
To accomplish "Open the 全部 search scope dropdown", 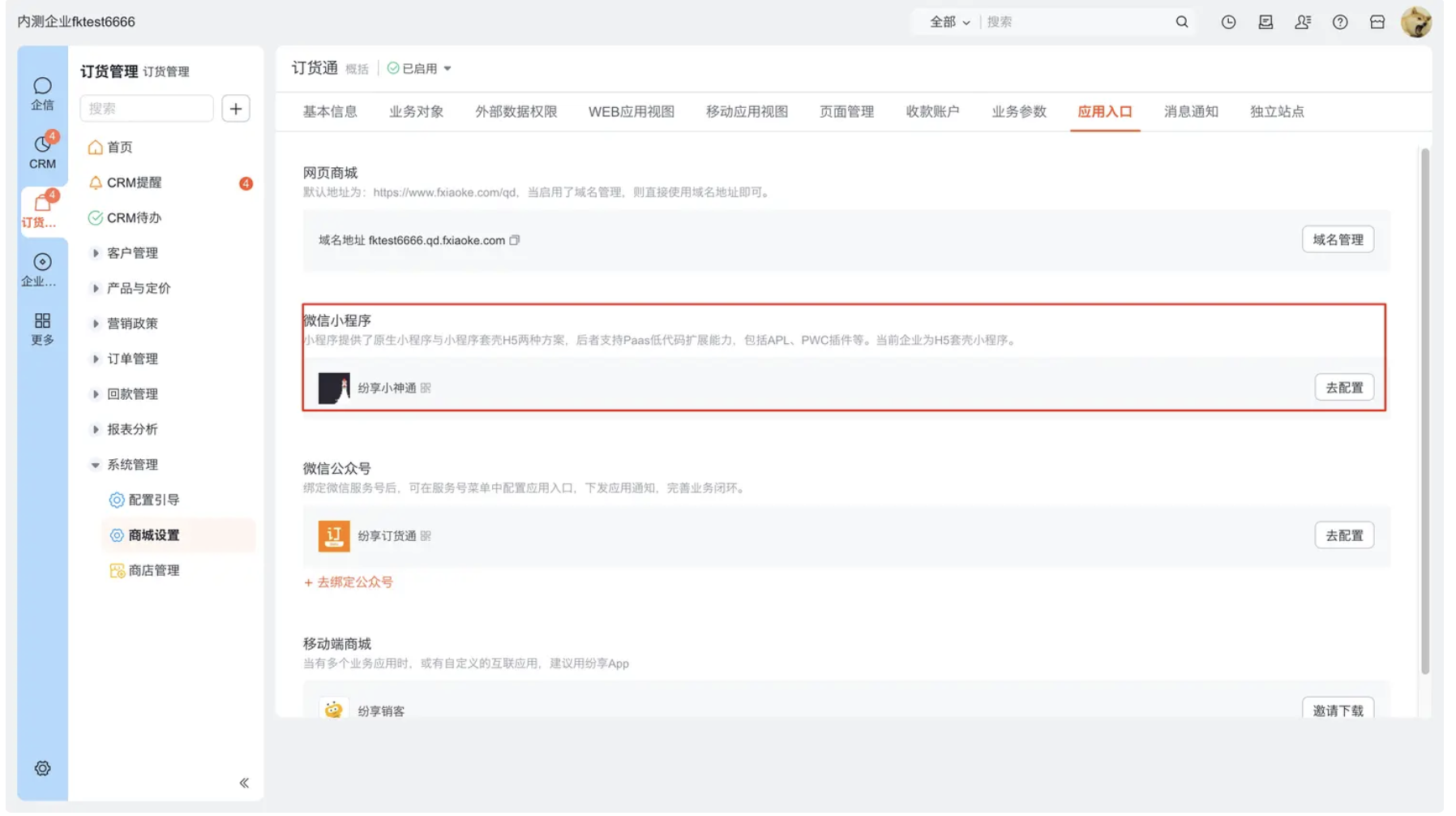I will tap(949, 22).
